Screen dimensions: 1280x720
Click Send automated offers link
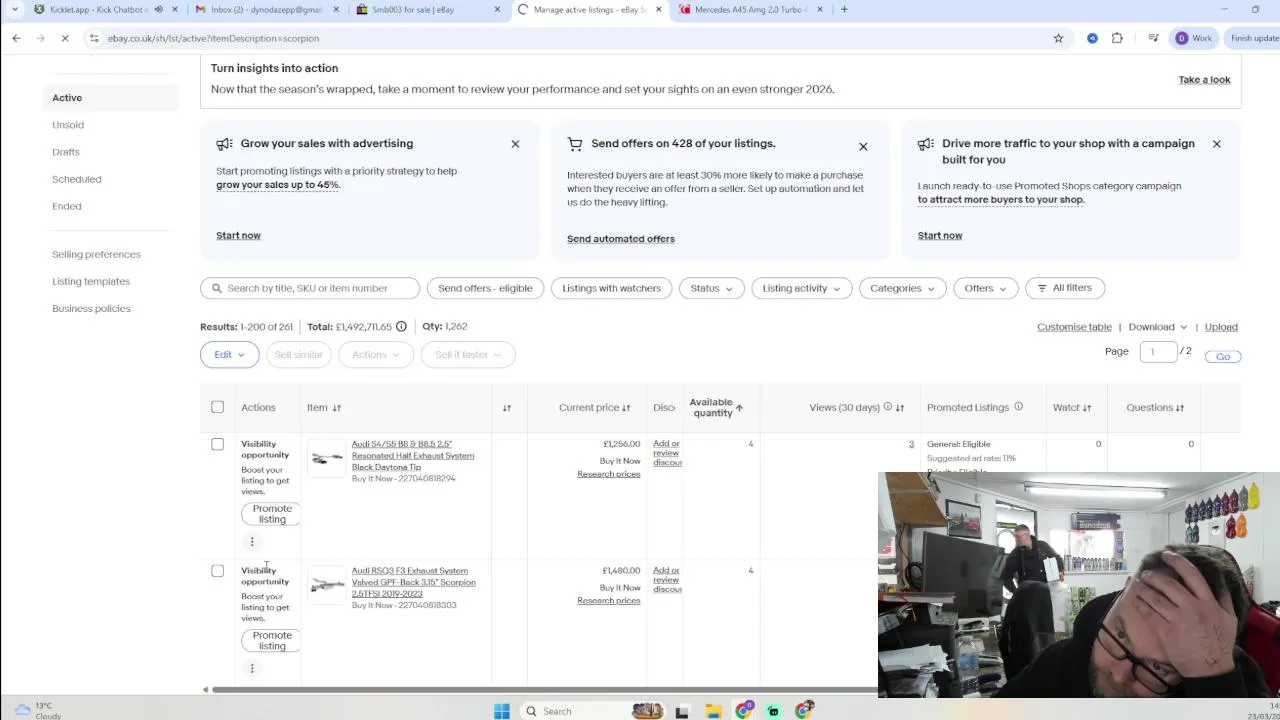click(621, 239)
